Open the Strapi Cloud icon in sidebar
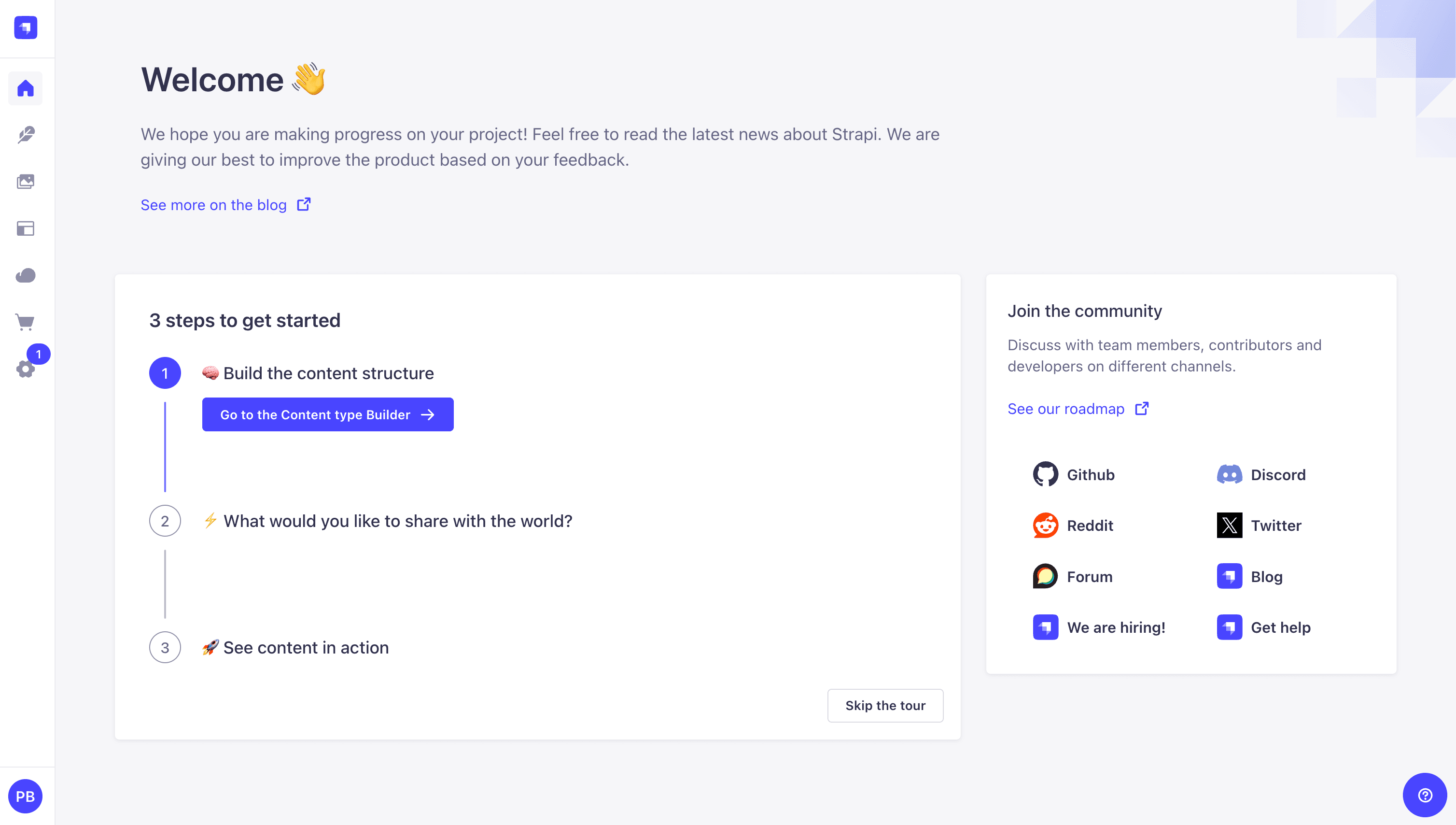 click(x=26, y=275)
